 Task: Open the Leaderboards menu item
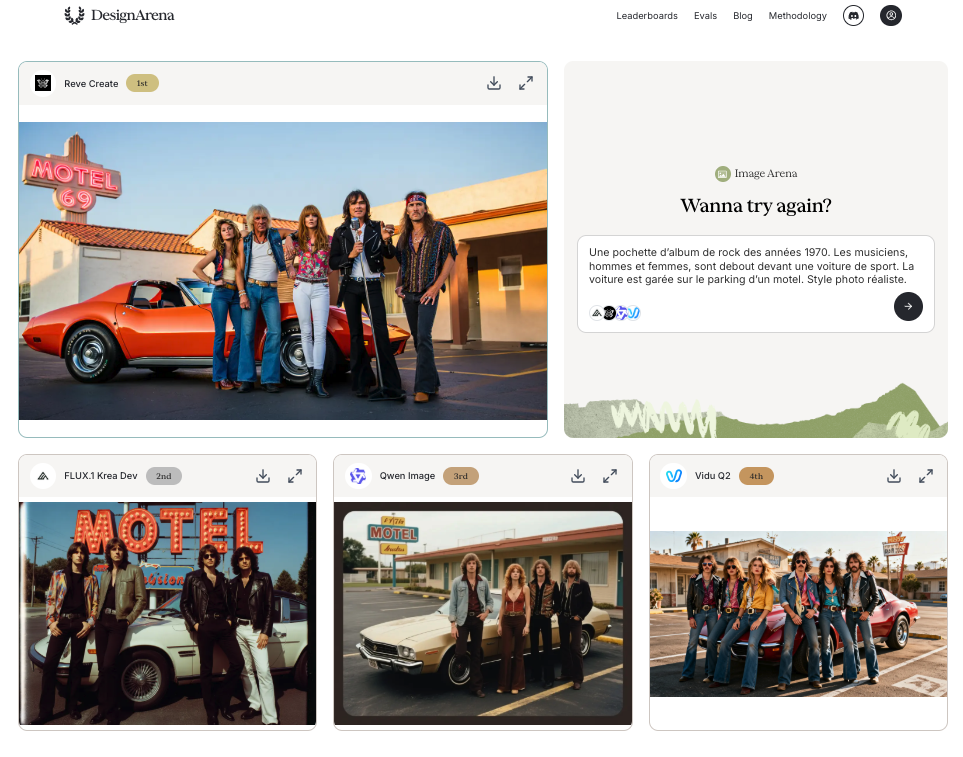[x=646, y=16]
